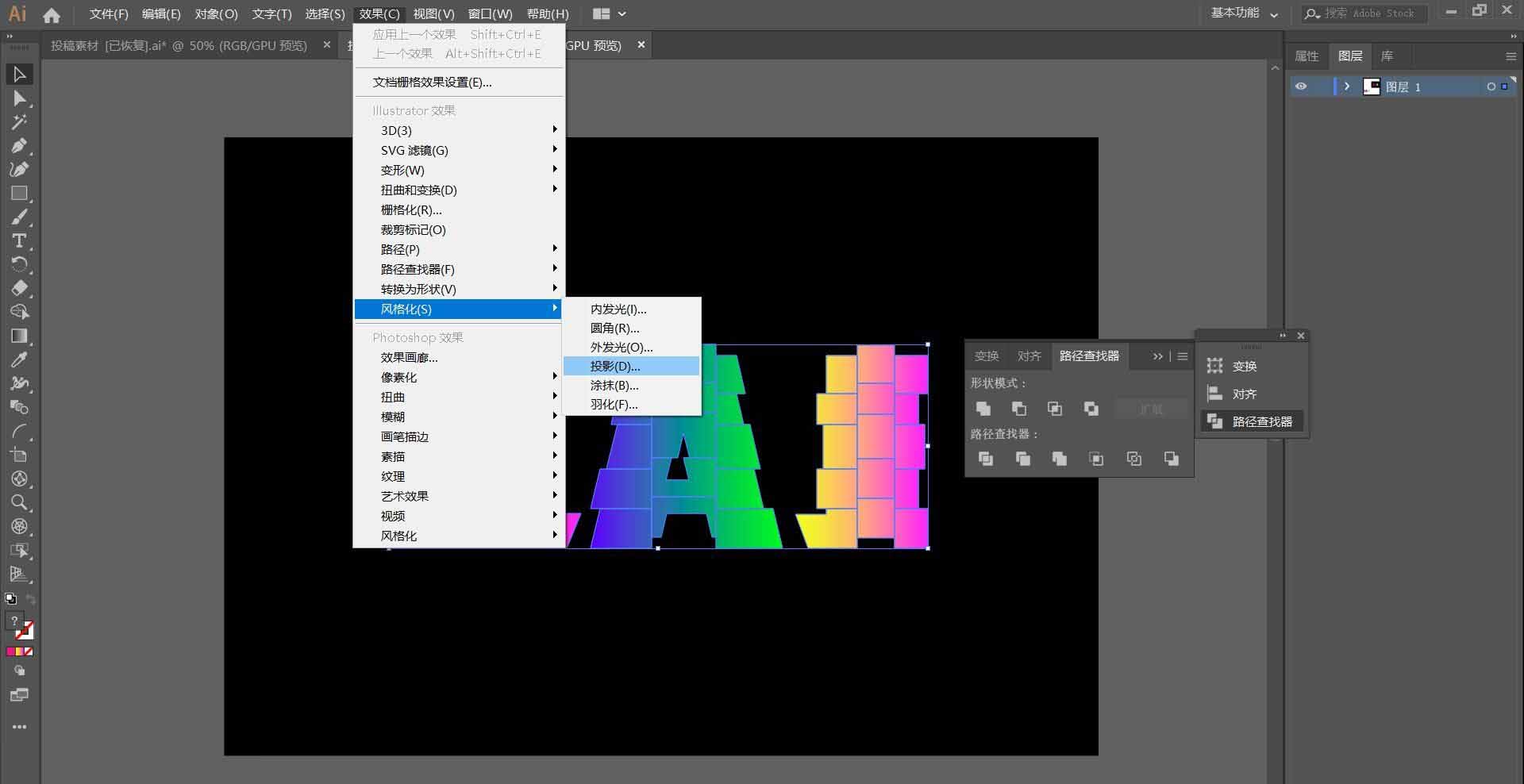Click Intersect shape mode icon

coord(1055,409)
